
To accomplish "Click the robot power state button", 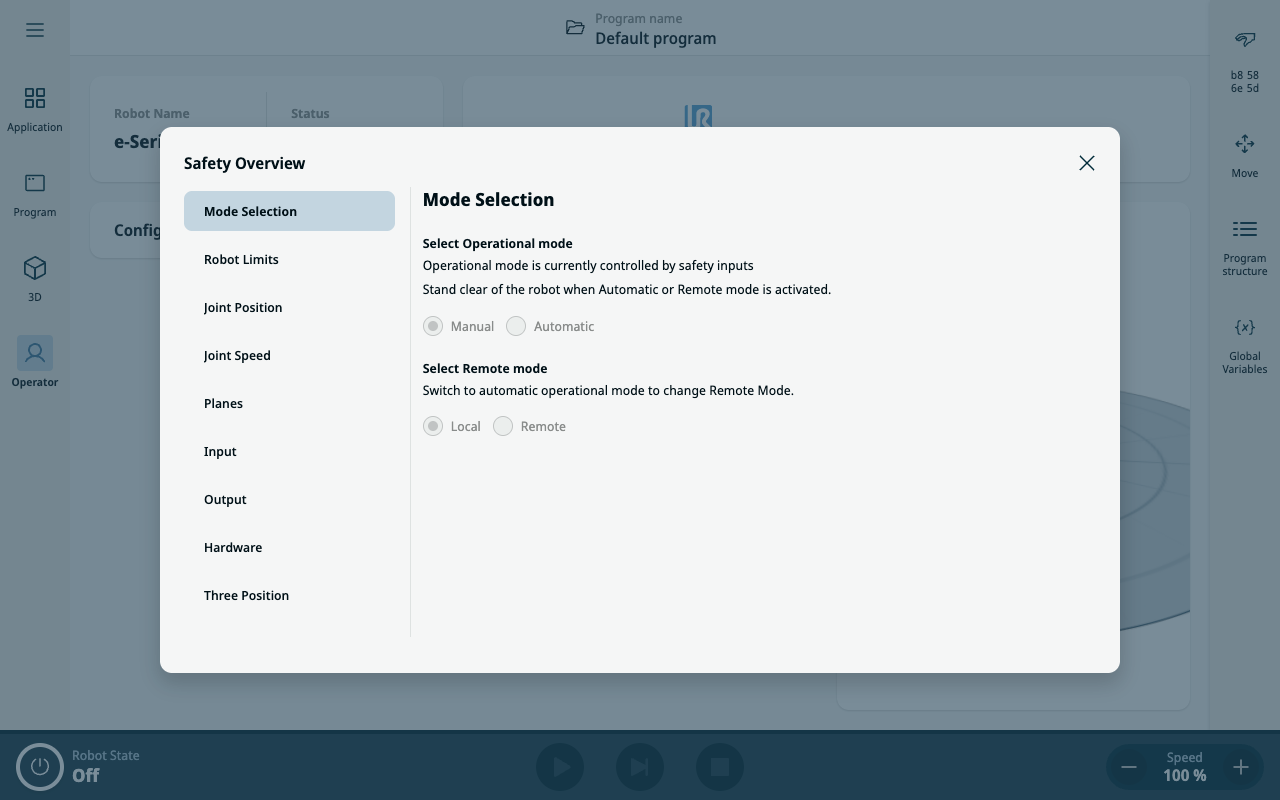I will pyautogui.click(x=40, y=767).
